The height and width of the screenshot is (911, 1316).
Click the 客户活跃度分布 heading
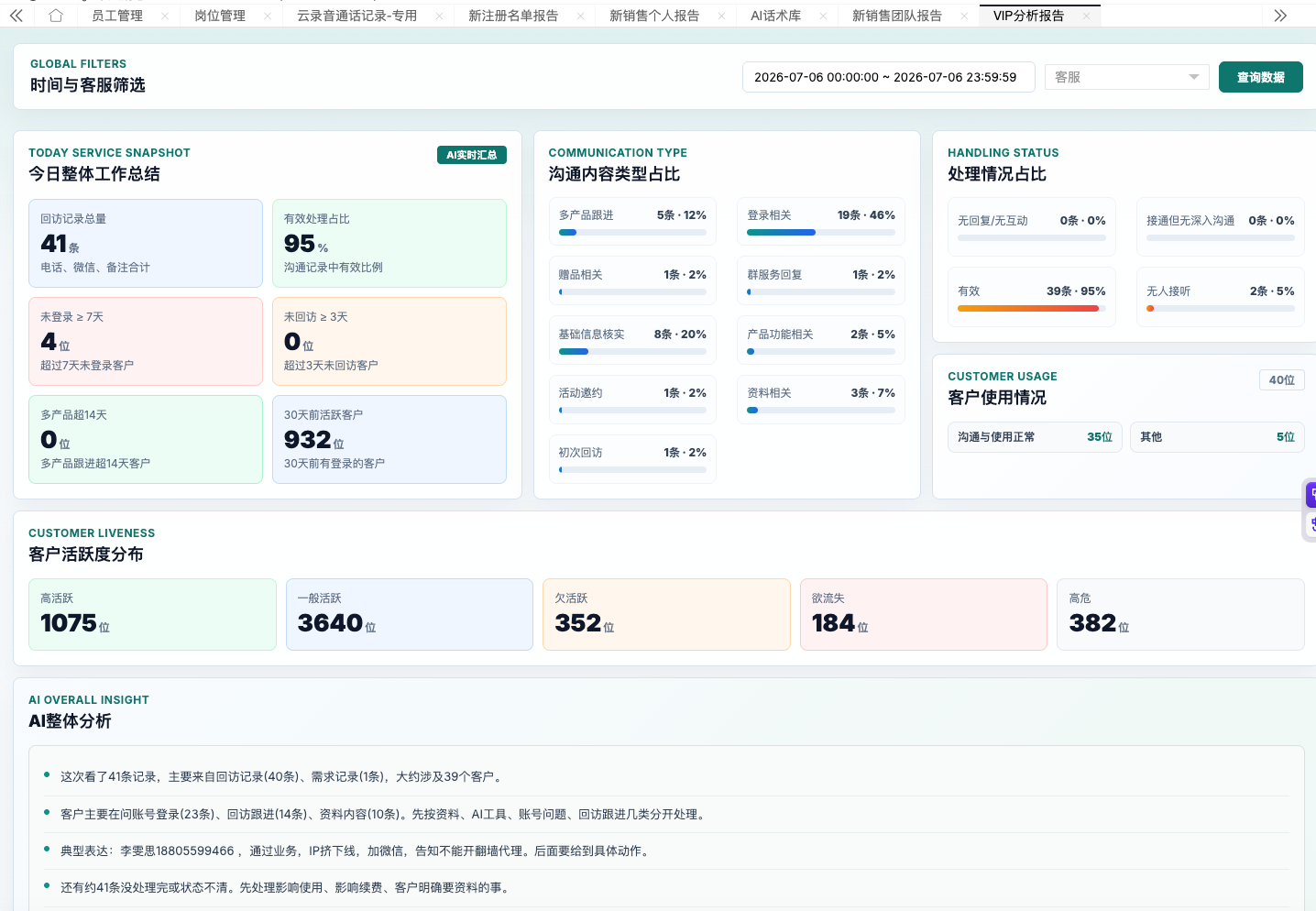86,554
